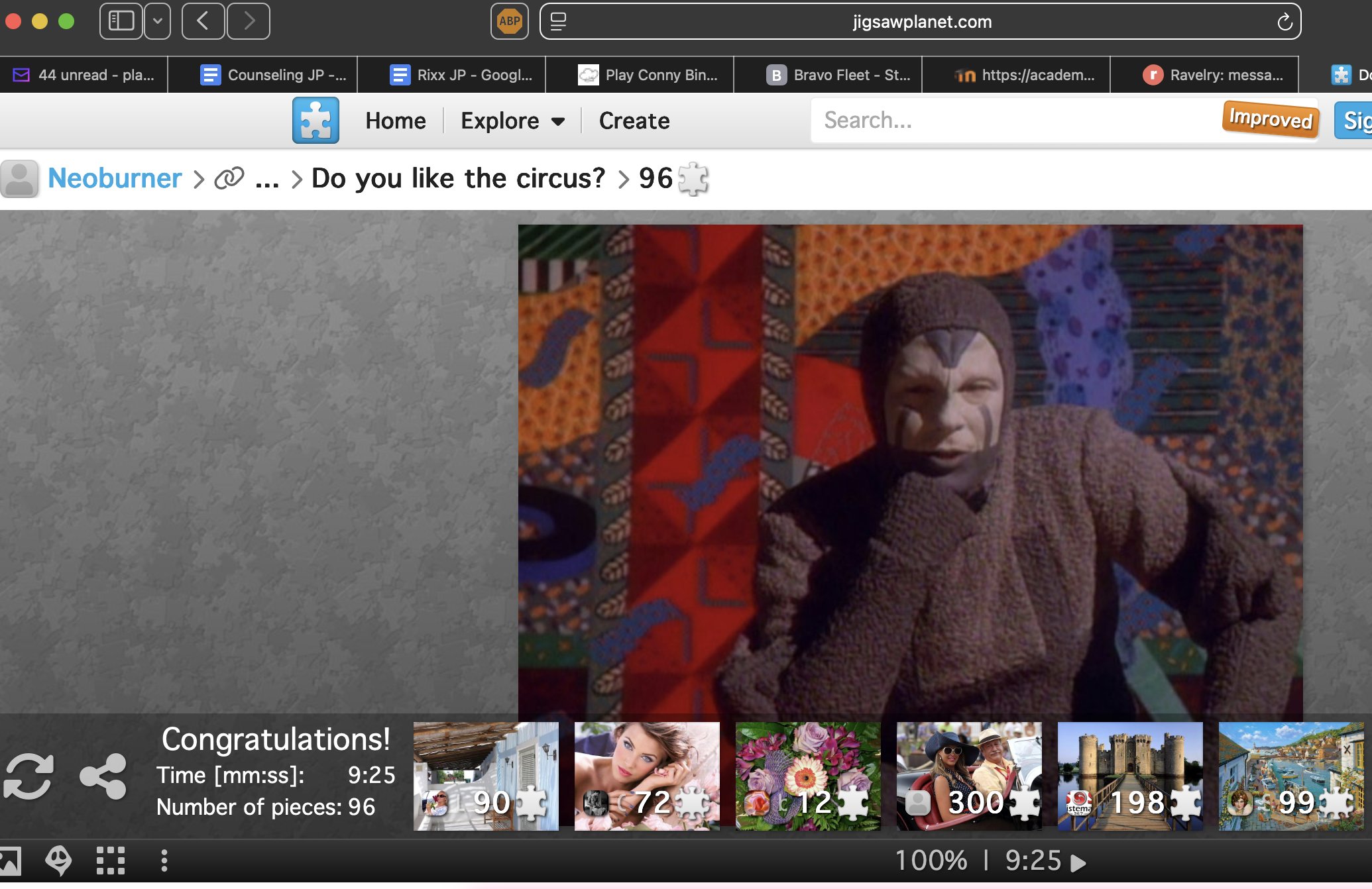This screenshot has height=889, width=1372.
Task: Close the suggestions with the x icon
Action: (x=1347, y=750)
